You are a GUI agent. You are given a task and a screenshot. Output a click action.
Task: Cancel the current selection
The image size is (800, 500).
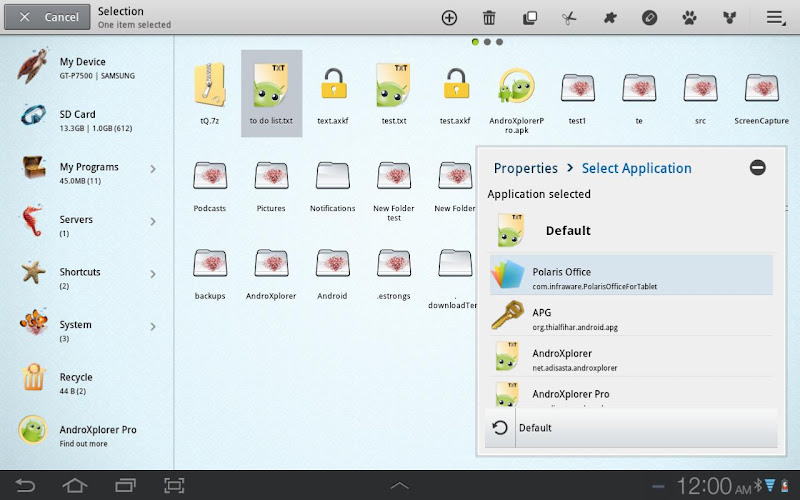point(47,17)
